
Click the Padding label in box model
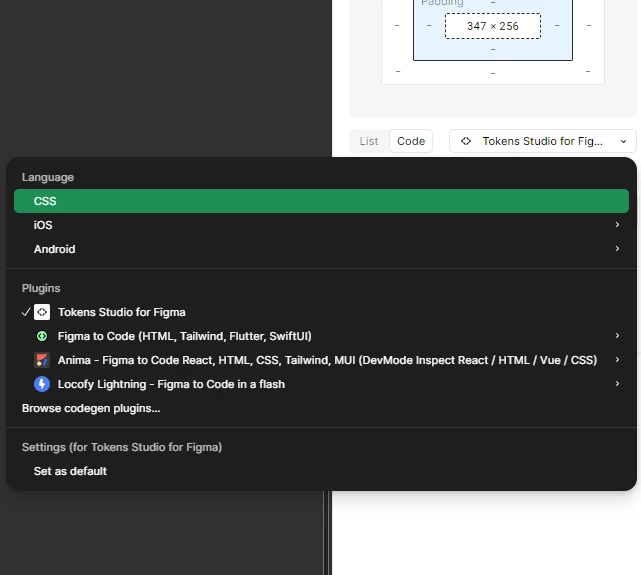pyautogui.click(x=442, y=3)
